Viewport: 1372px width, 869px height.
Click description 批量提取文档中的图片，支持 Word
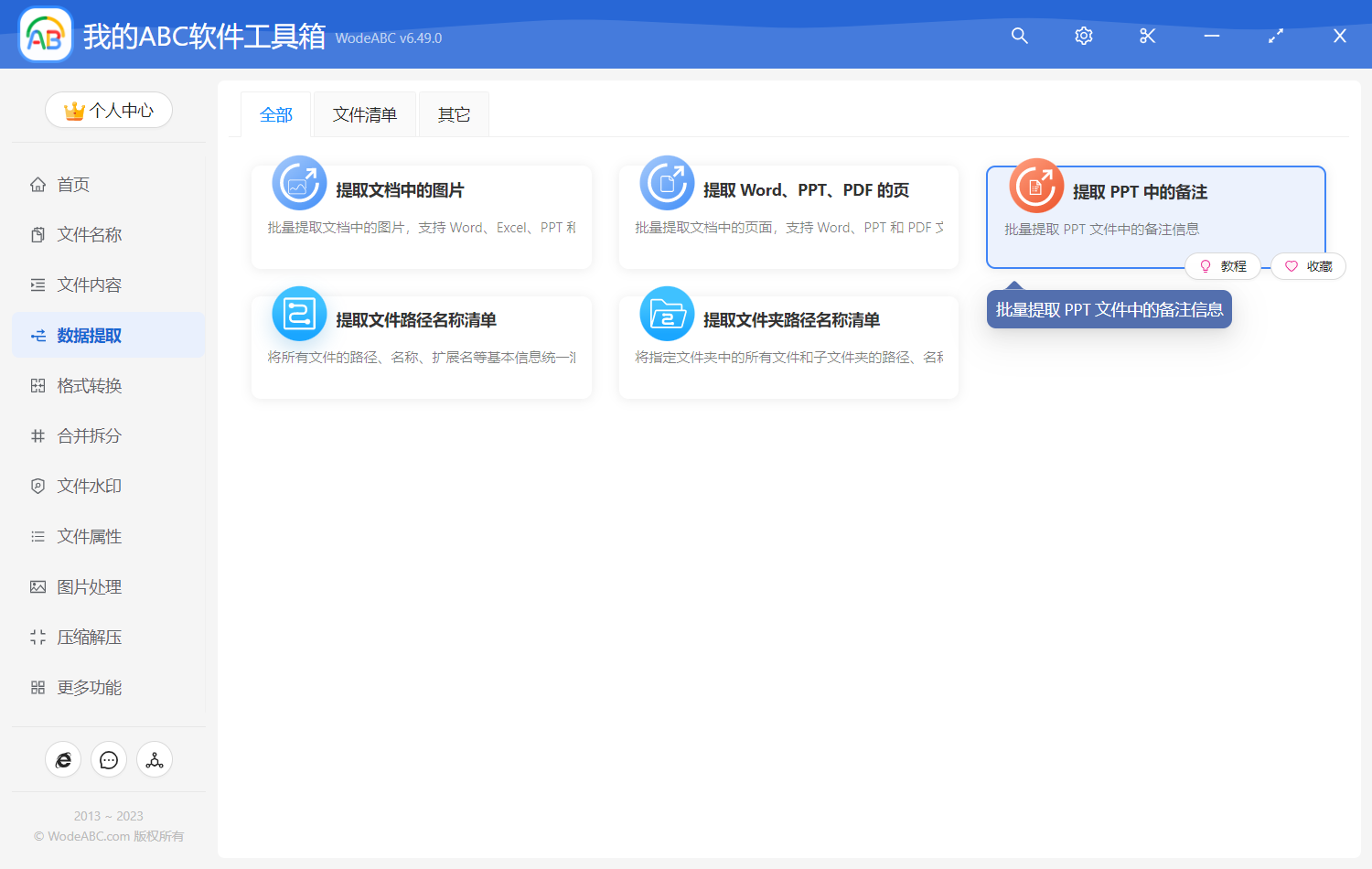click(422, 228)
